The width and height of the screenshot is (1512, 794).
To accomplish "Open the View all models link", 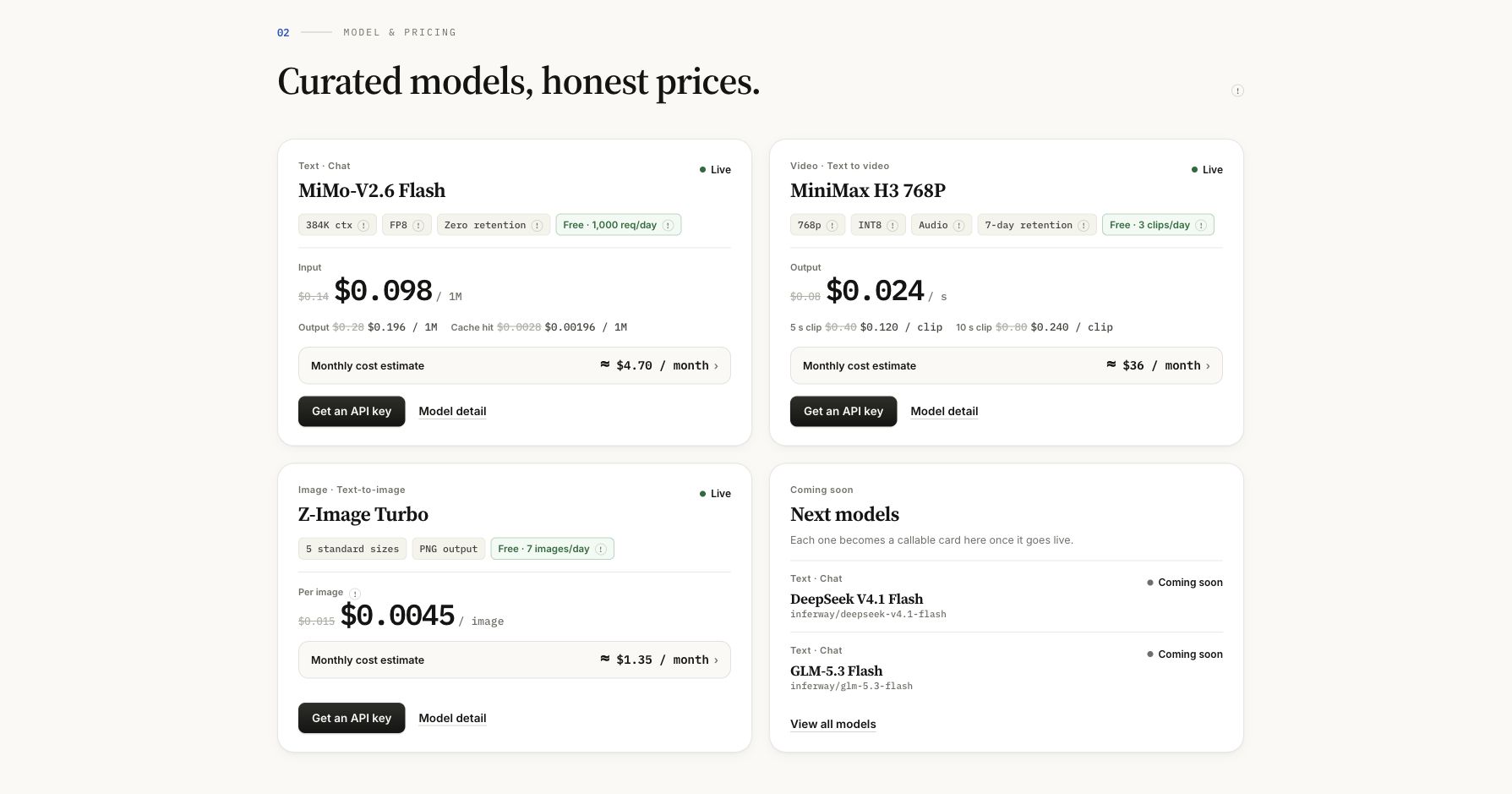I will (x=832, y=724).
